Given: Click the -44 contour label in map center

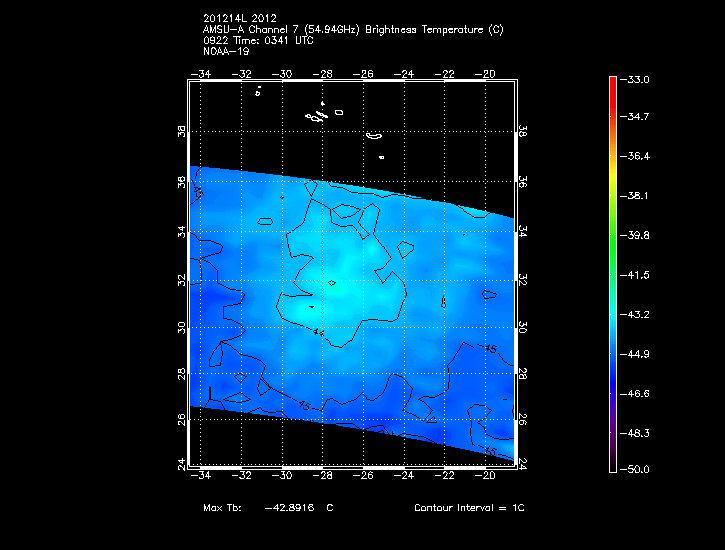Looking at the screenshot, I should pos(318,331).
